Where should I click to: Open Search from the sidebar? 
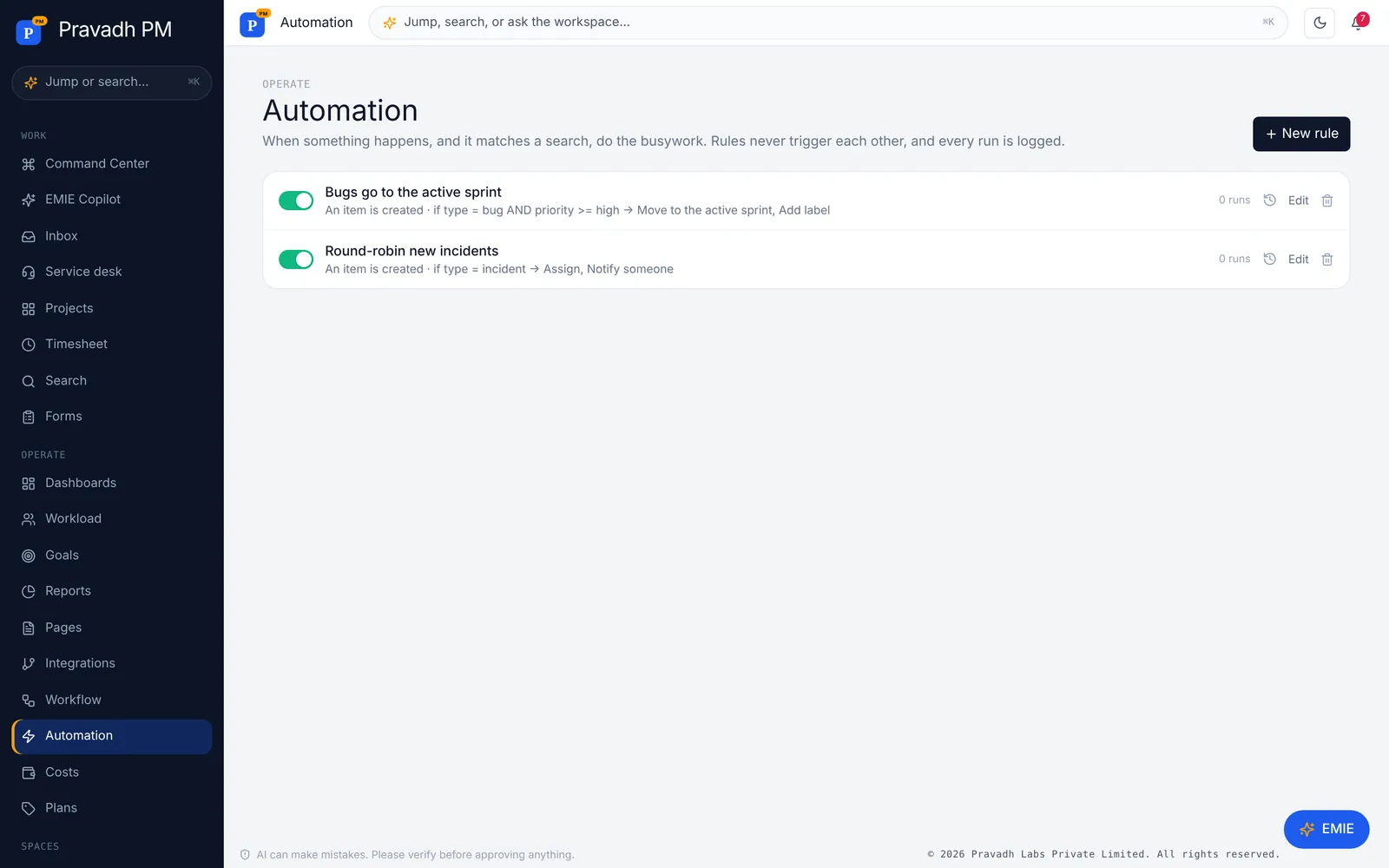(x=112, y=381)
